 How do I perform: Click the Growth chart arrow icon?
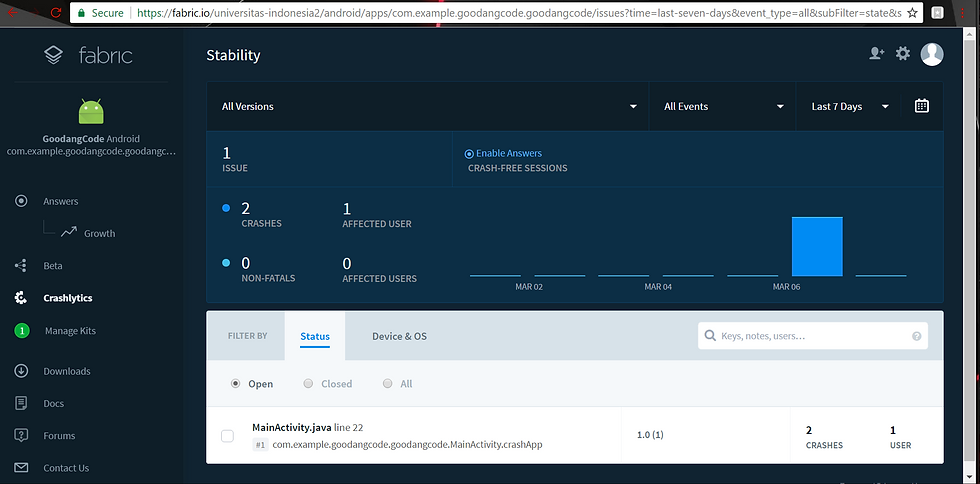69,233
